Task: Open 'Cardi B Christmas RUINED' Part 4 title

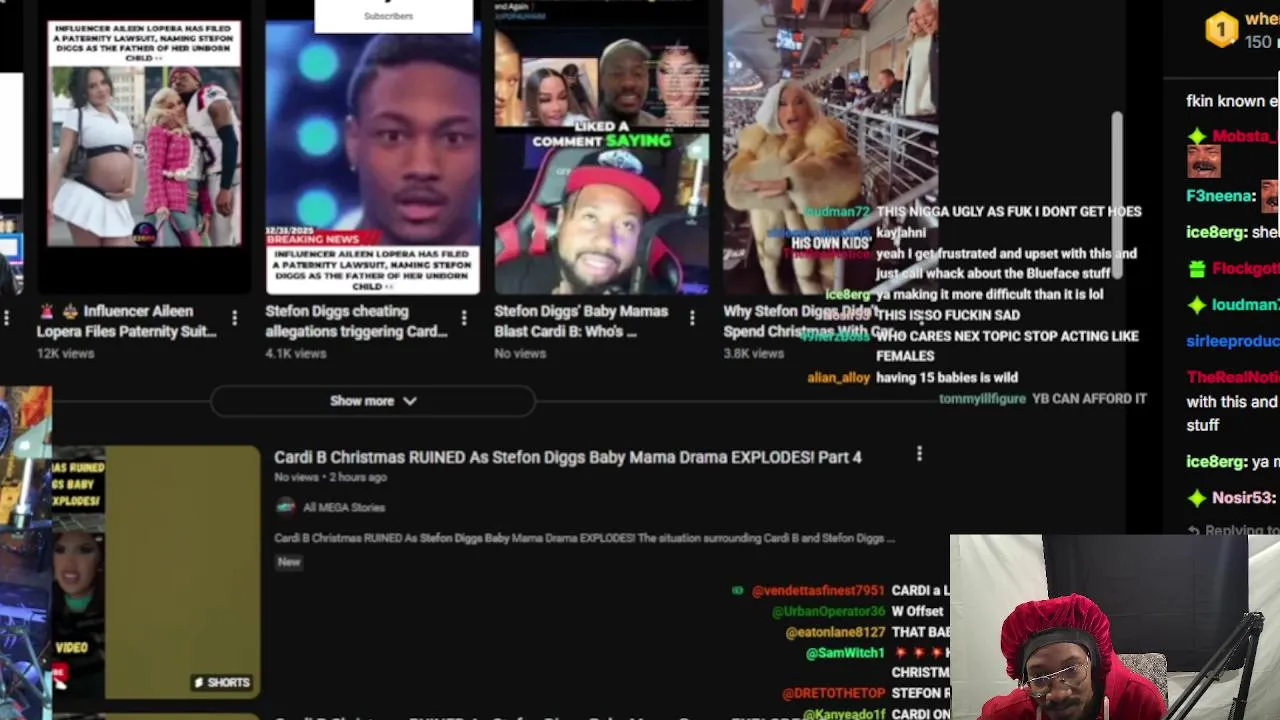Action: (567, 457)
